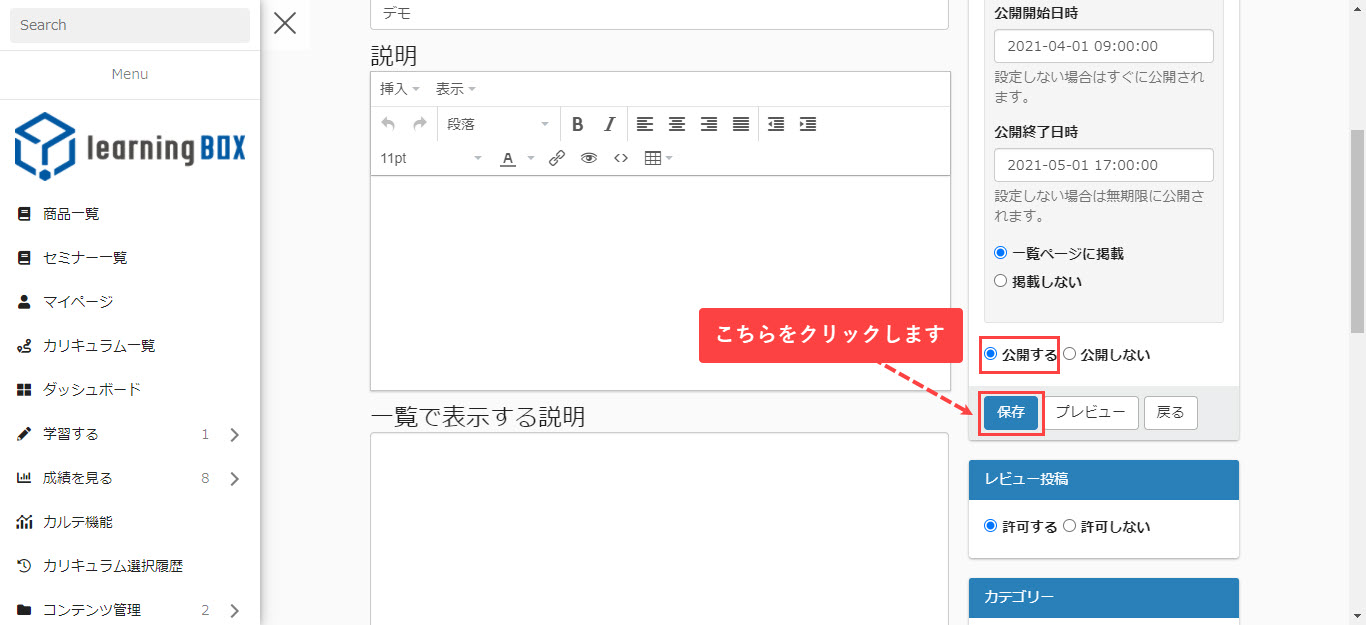Open the 段落 paragraph format dropdown

pos(497,124)
